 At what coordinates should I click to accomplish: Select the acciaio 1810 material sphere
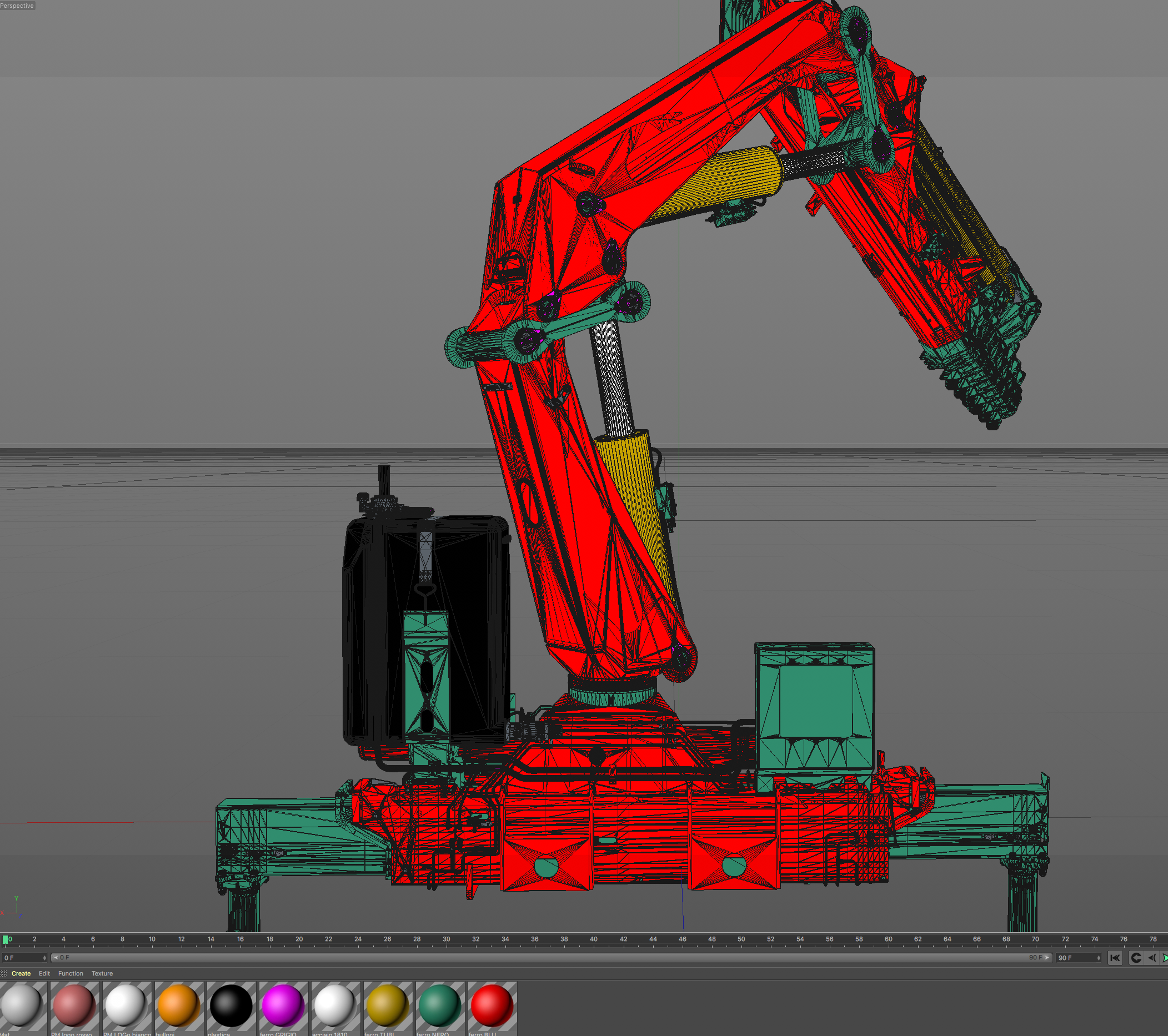335,1004
